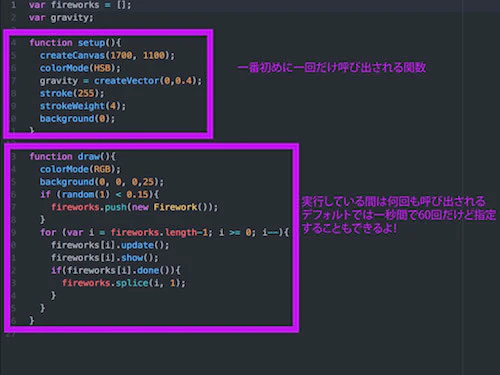Viewport: 500px width, 375px height.
Task: Click the if(fireworks[i].done()) line
Action: coord(116,270)
